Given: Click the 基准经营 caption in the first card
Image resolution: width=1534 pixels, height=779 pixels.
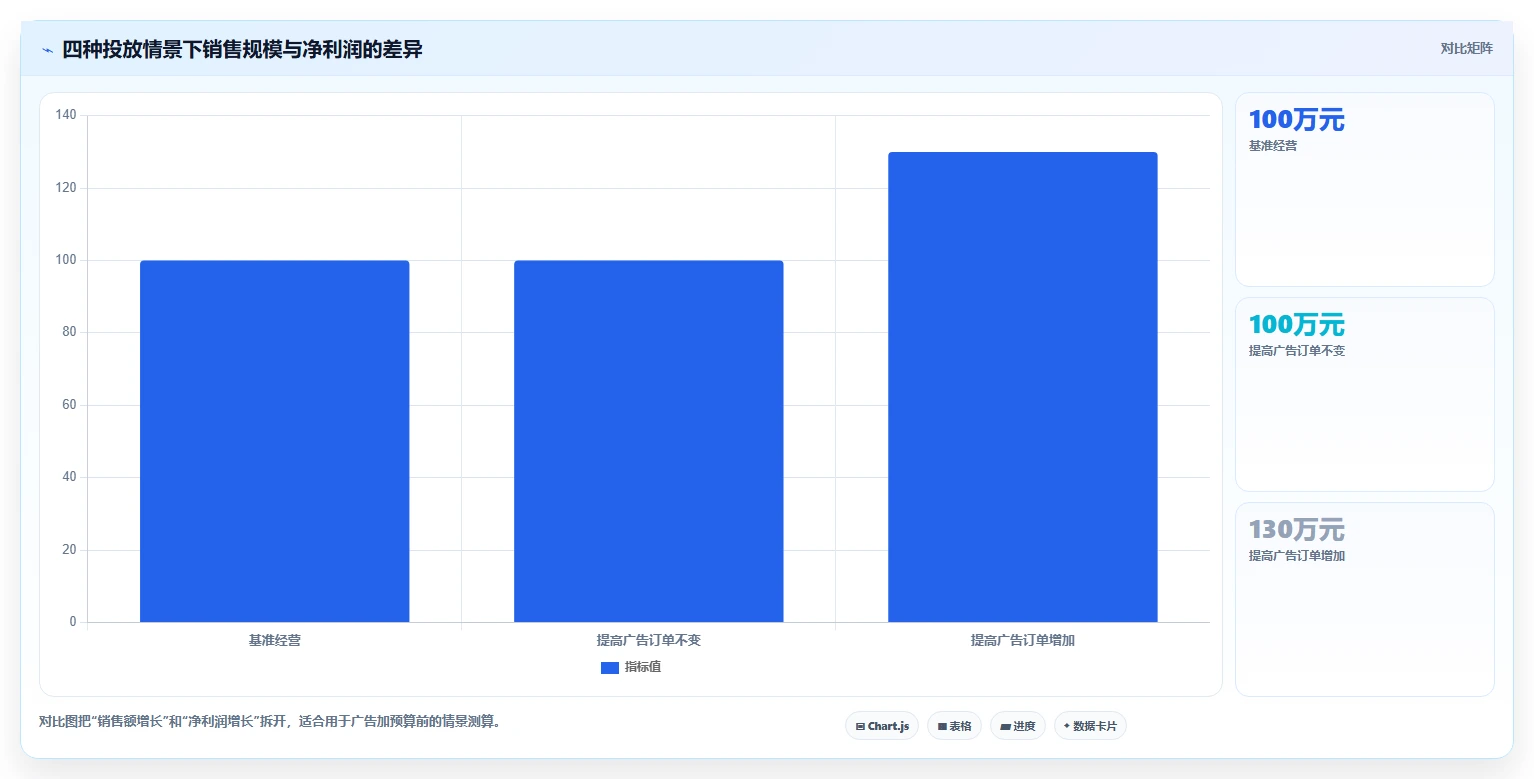Looking at the screenshot, I should tap(1272, 146).
